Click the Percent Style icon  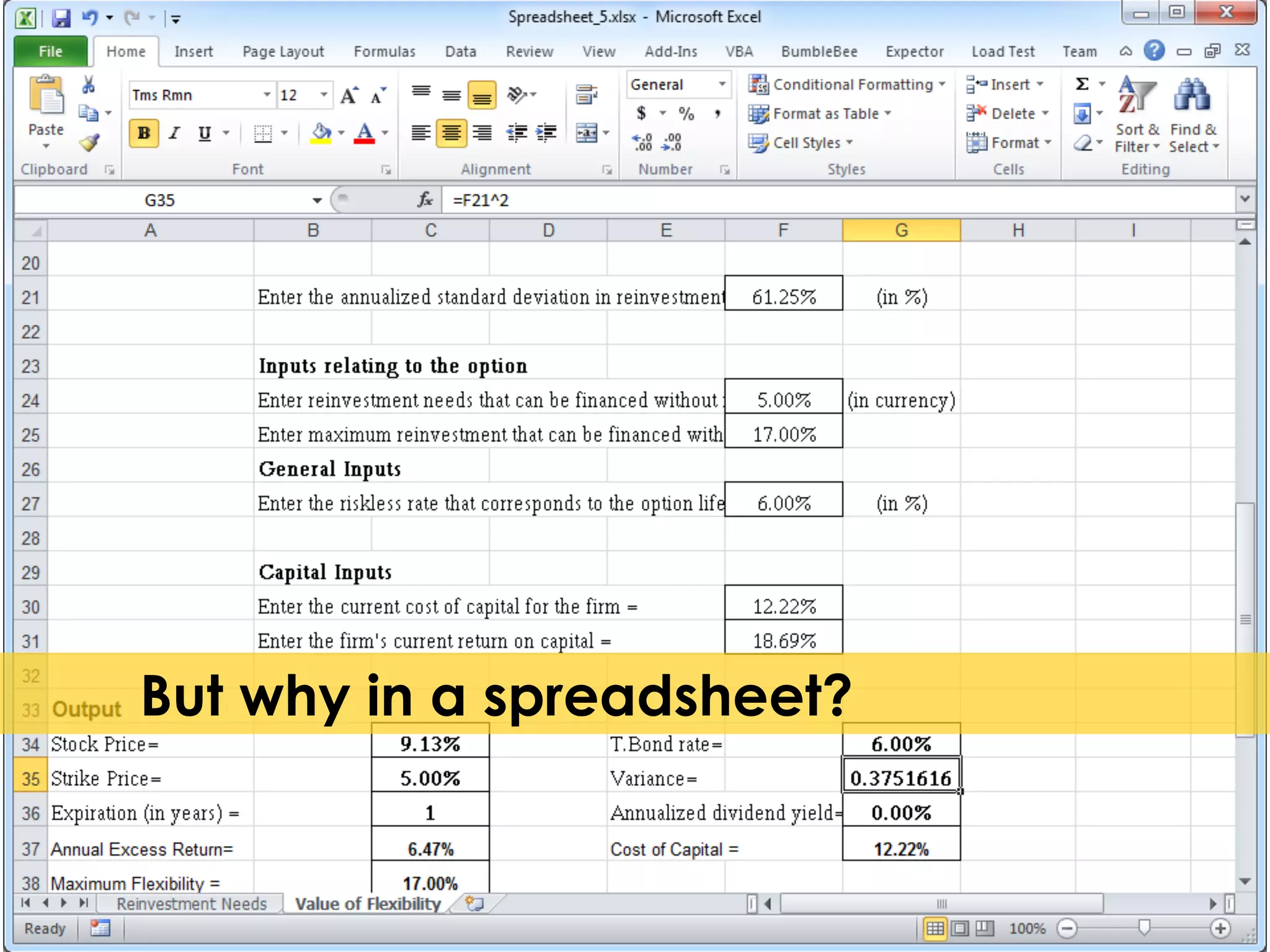(686, 113)
